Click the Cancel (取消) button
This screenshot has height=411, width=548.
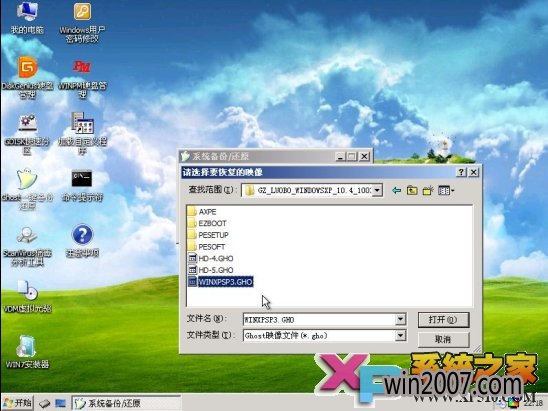point(443,339)
